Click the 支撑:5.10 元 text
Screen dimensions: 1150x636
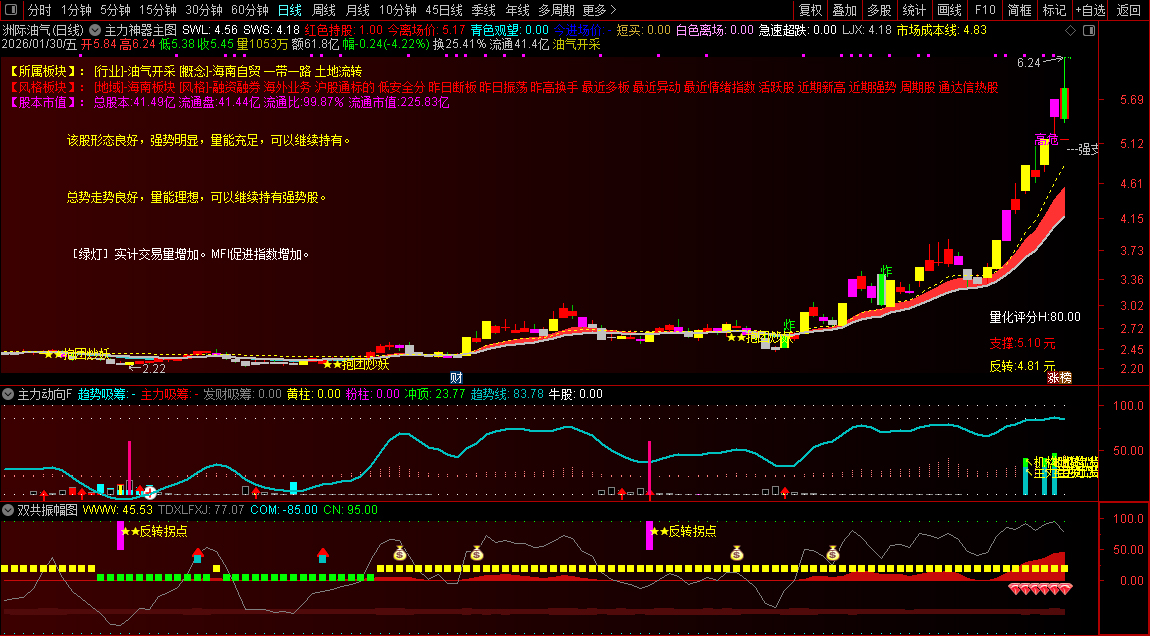pyautogui.click(x=1022, y=343)
